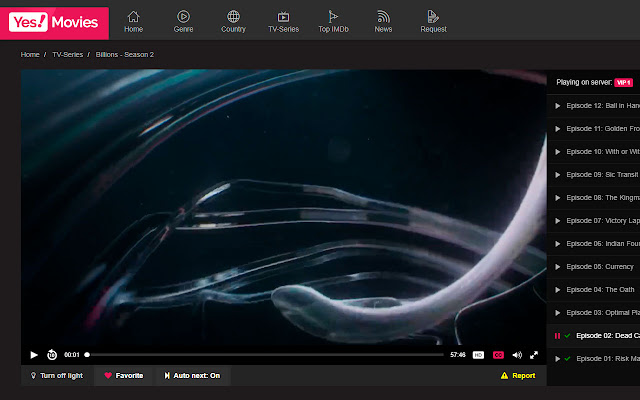Viewport: 640px width, 400px height.
Task: Play Episode 06: Indian Four
Action: point(593,244)
